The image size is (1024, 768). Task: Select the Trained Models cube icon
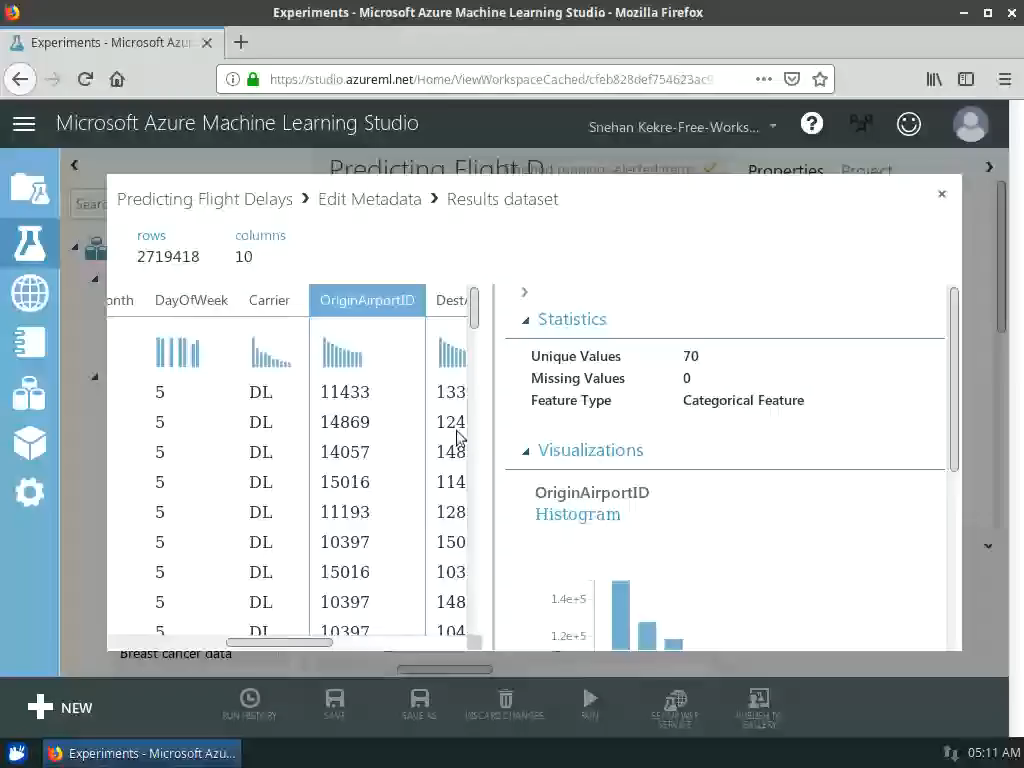coord(30,444)
